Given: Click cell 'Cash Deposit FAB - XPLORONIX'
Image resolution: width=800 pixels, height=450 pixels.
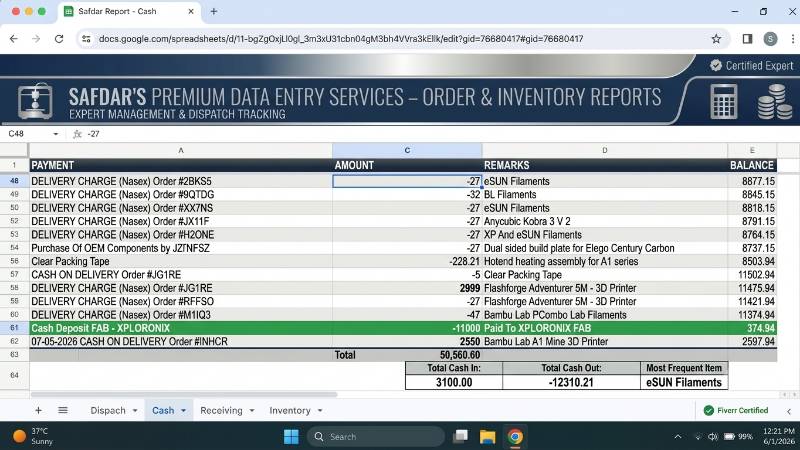Looking at the screenshot, I should click(181, 328).
